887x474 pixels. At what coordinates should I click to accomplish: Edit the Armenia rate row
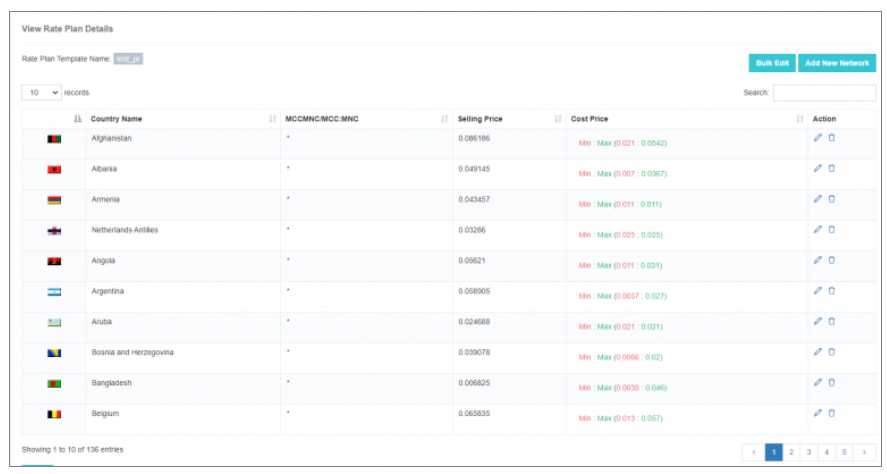pos(817,199)
